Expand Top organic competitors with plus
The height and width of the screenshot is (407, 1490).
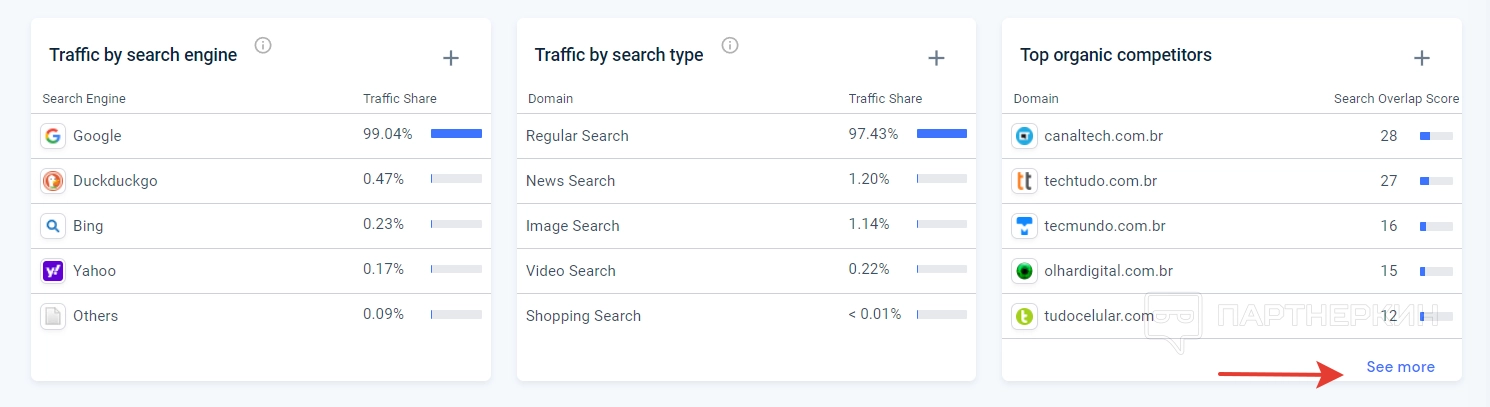pyautogui.click(x=1422, y=58)
